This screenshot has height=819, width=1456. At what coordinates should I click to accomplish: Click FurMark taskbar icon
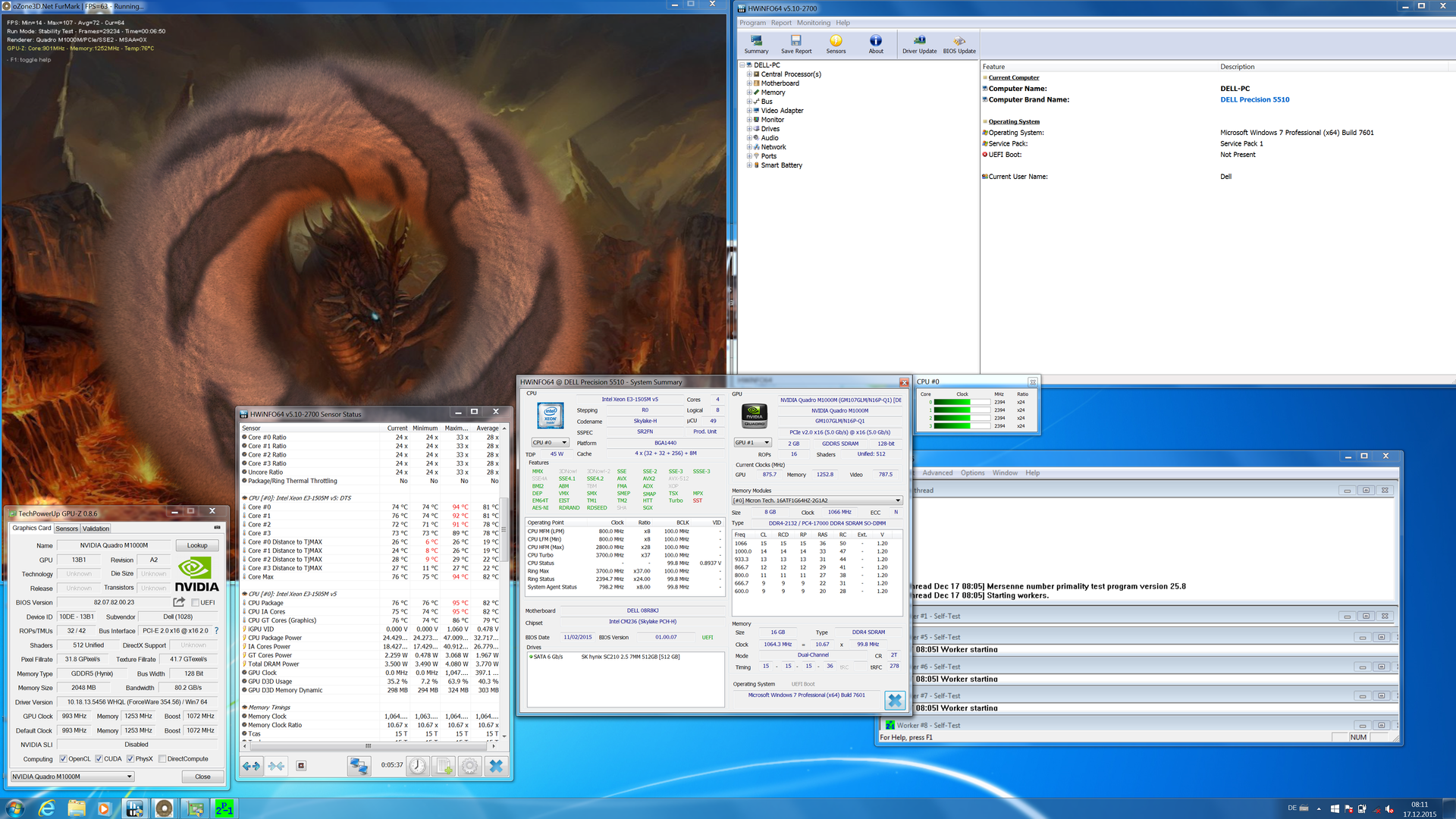tap(164, 808)
